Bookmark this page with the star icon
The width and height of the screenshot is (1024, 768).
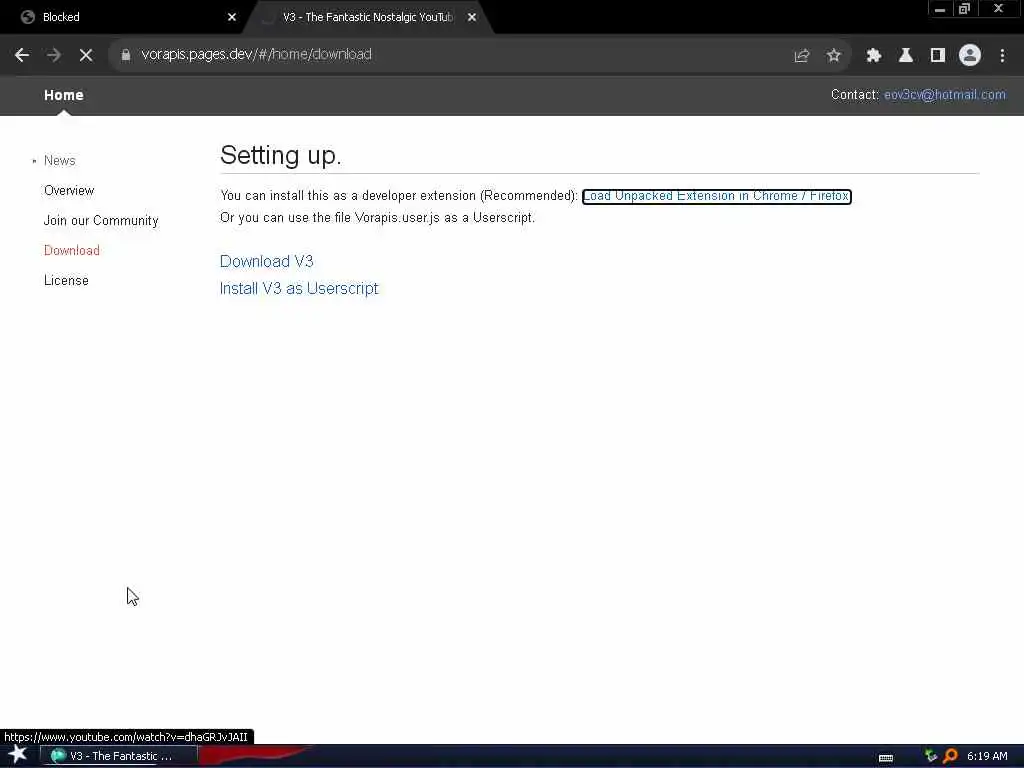click(833, 56)
